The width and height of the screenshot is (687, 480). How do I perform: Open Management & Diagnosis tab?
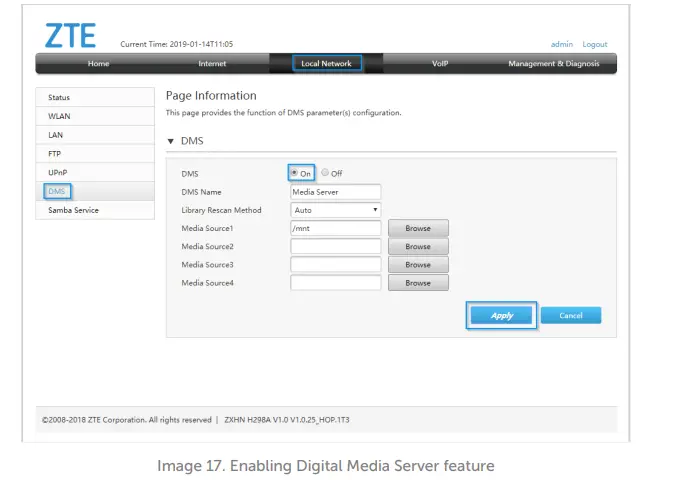click(553, 64)
